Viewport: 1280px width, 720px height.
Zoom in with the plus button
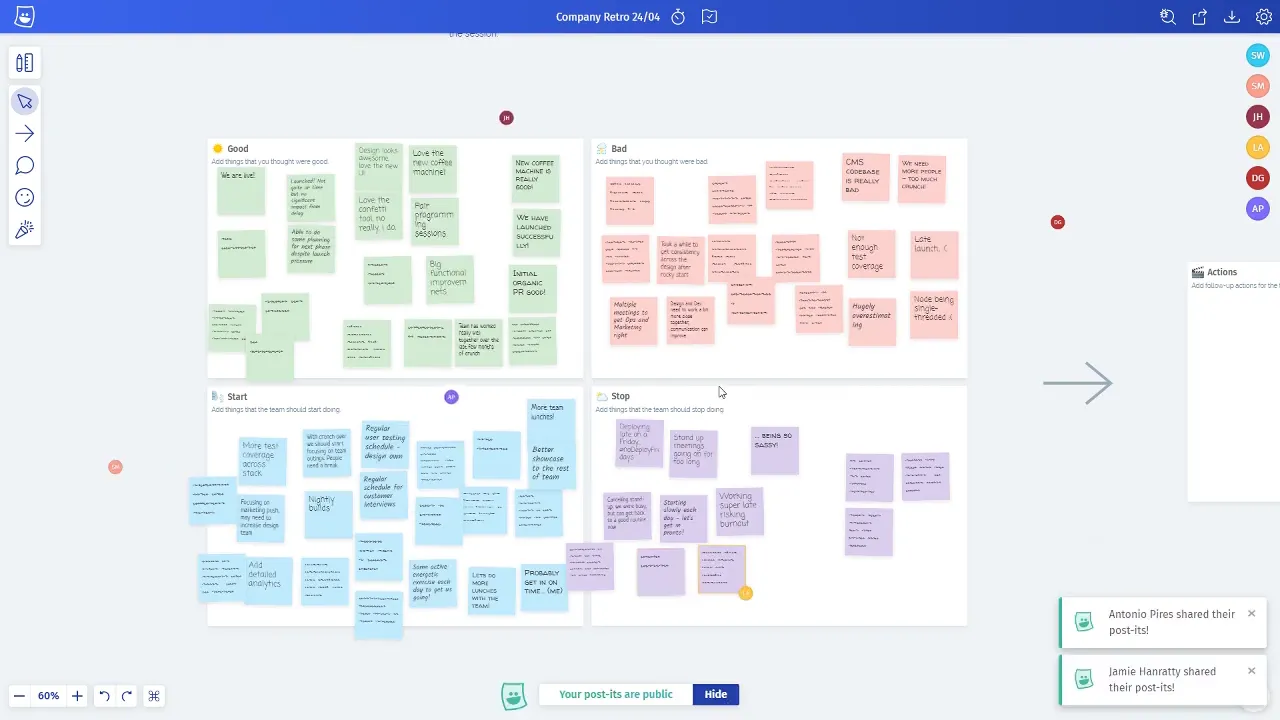click(77, 696)
